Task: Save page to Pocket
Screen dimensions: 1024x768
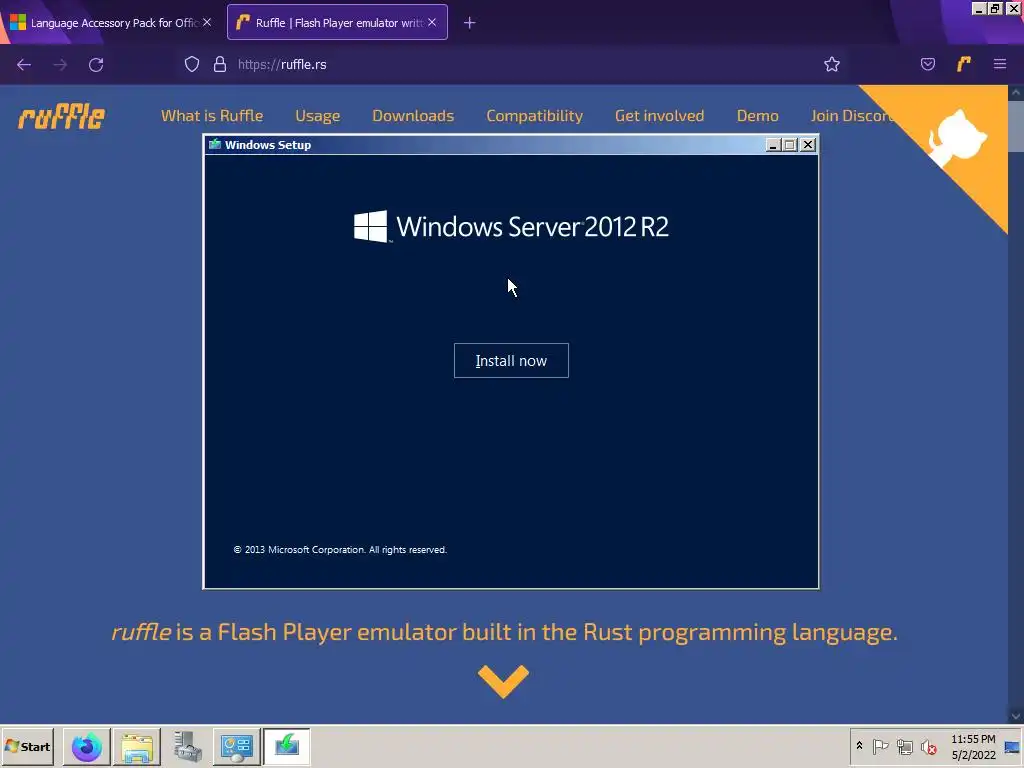Action: (x=927, y=64)
